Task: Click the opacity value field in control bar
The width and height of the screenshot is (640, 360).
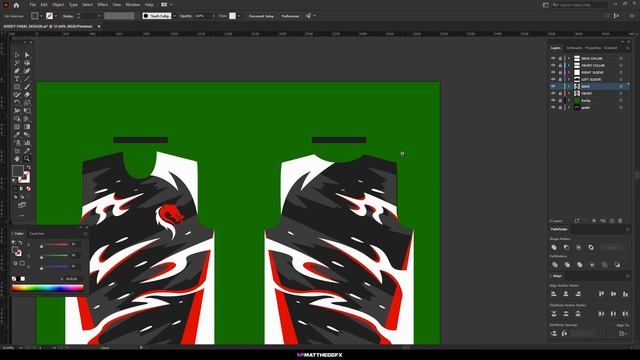Action: (x=200, y=16)
